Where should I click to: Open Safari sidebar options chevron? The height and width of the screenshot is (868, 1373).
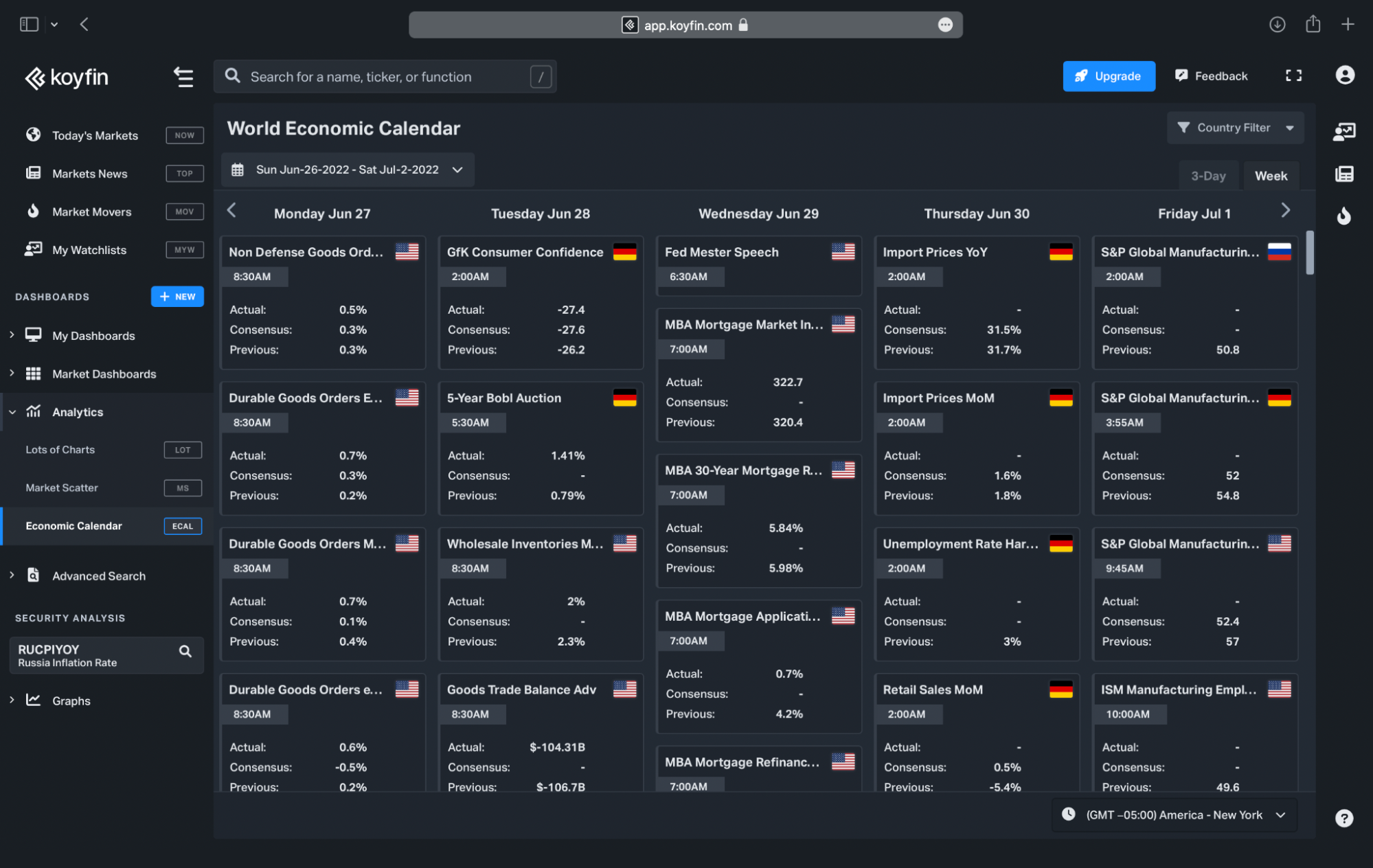(x=54, y=25)
